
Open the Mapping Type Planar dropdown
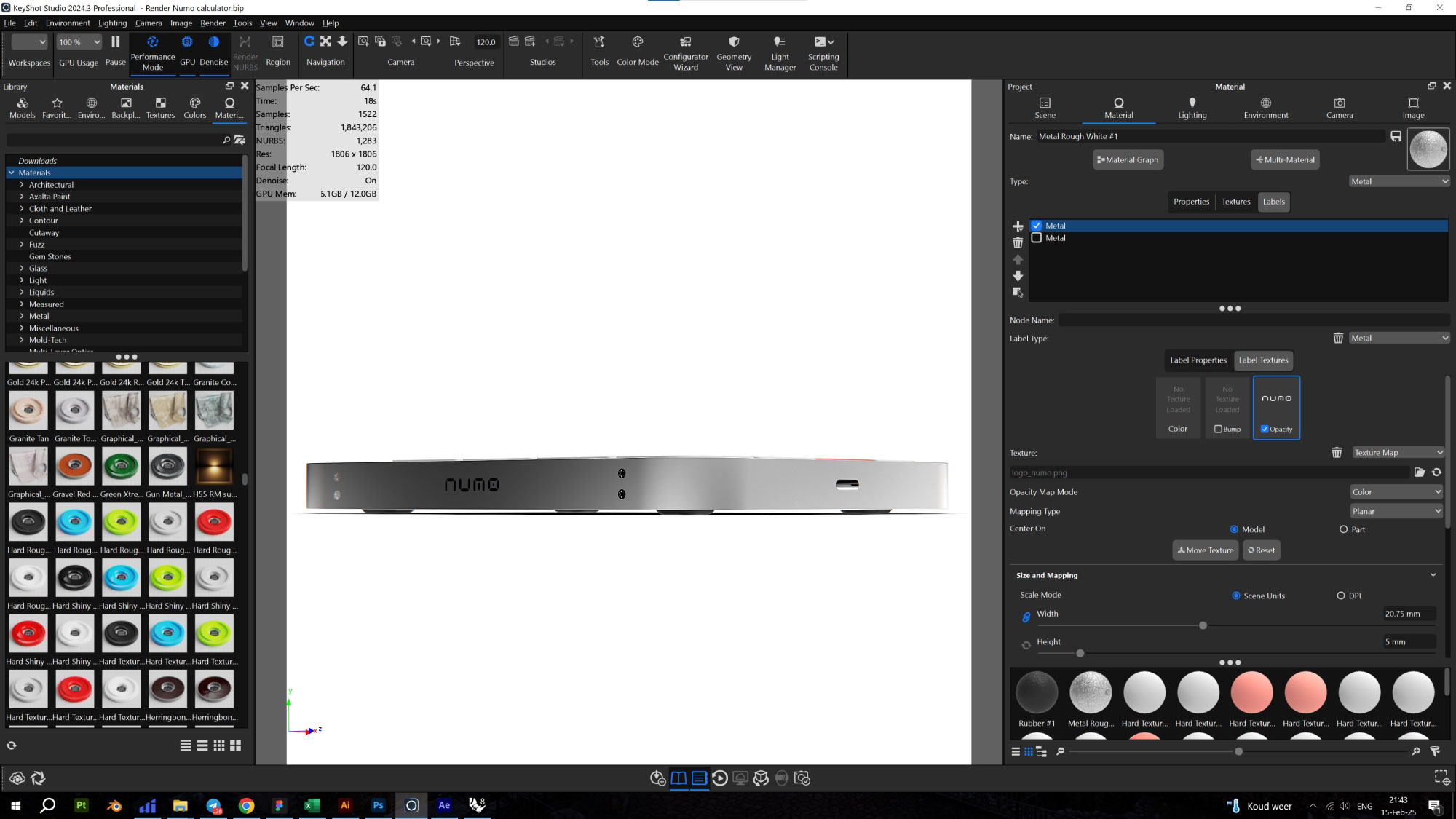(1395, 511)
